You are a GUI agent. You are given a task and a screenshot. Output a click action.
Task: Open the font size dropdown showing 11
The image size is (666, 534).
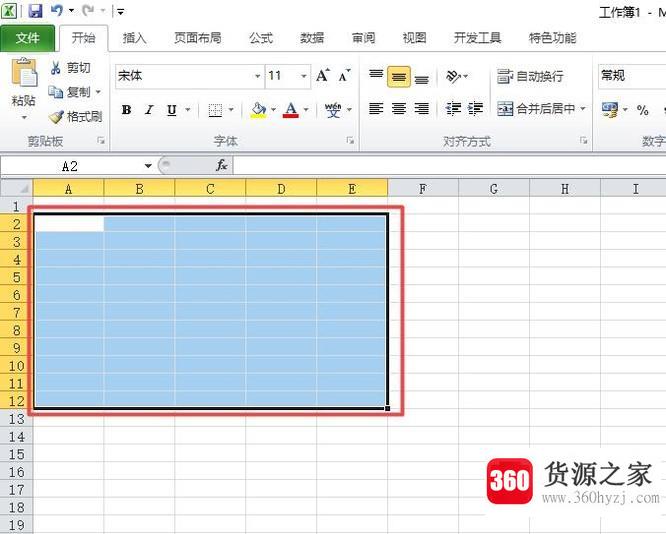pyautogui.click(x=304, y=76)
